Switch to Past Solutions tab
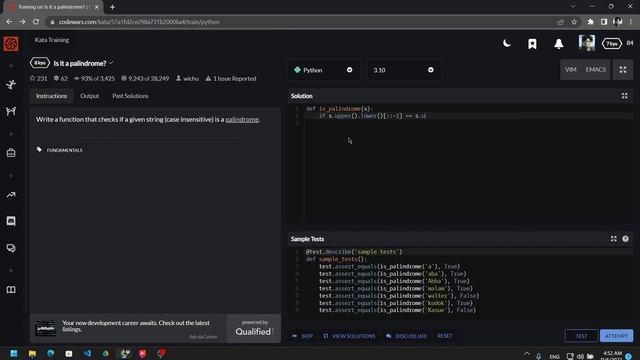The width and height of the screenshot is (640, 360). (130, 96)
